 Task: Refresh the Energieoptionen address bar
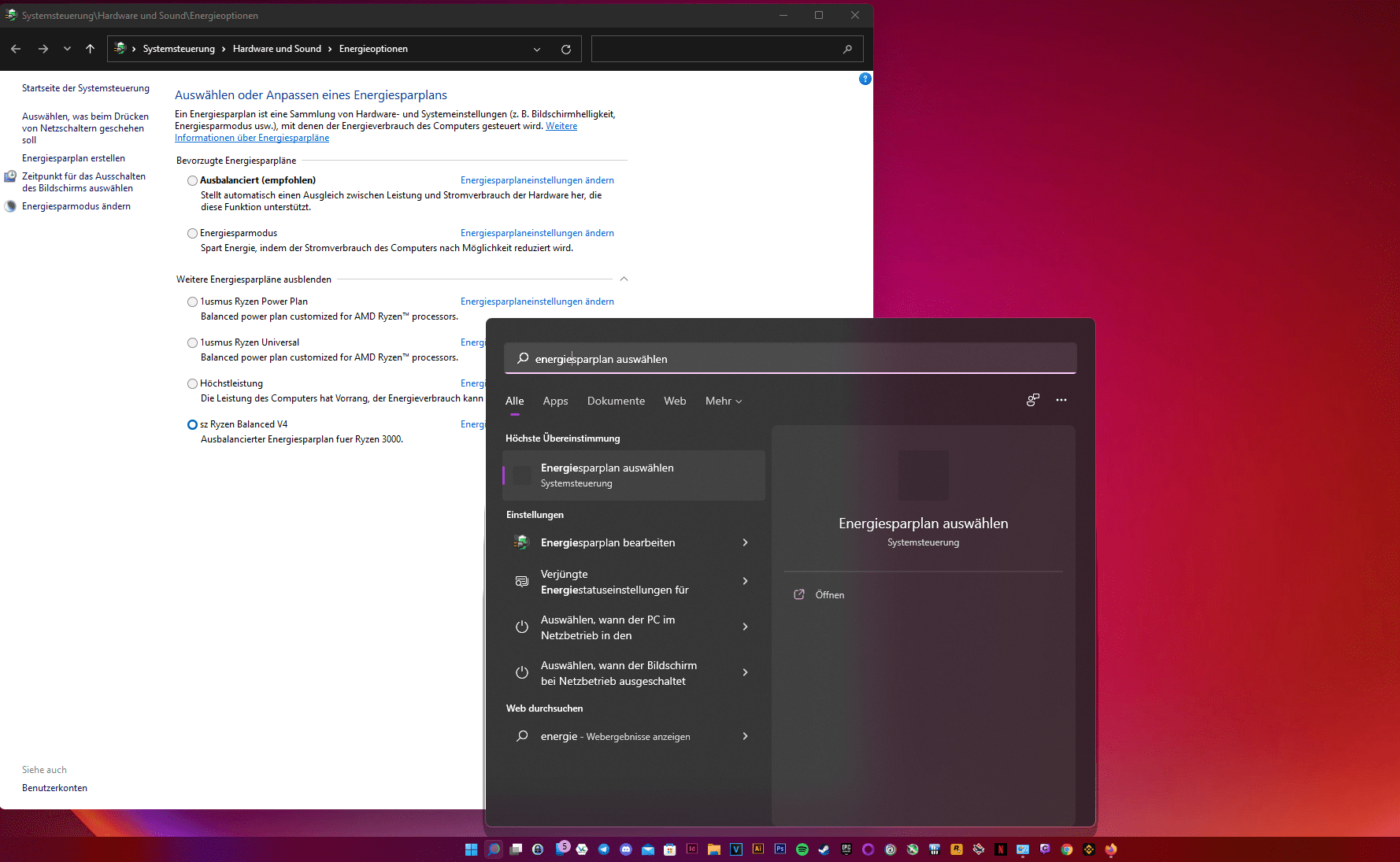[x=565, y=49]
